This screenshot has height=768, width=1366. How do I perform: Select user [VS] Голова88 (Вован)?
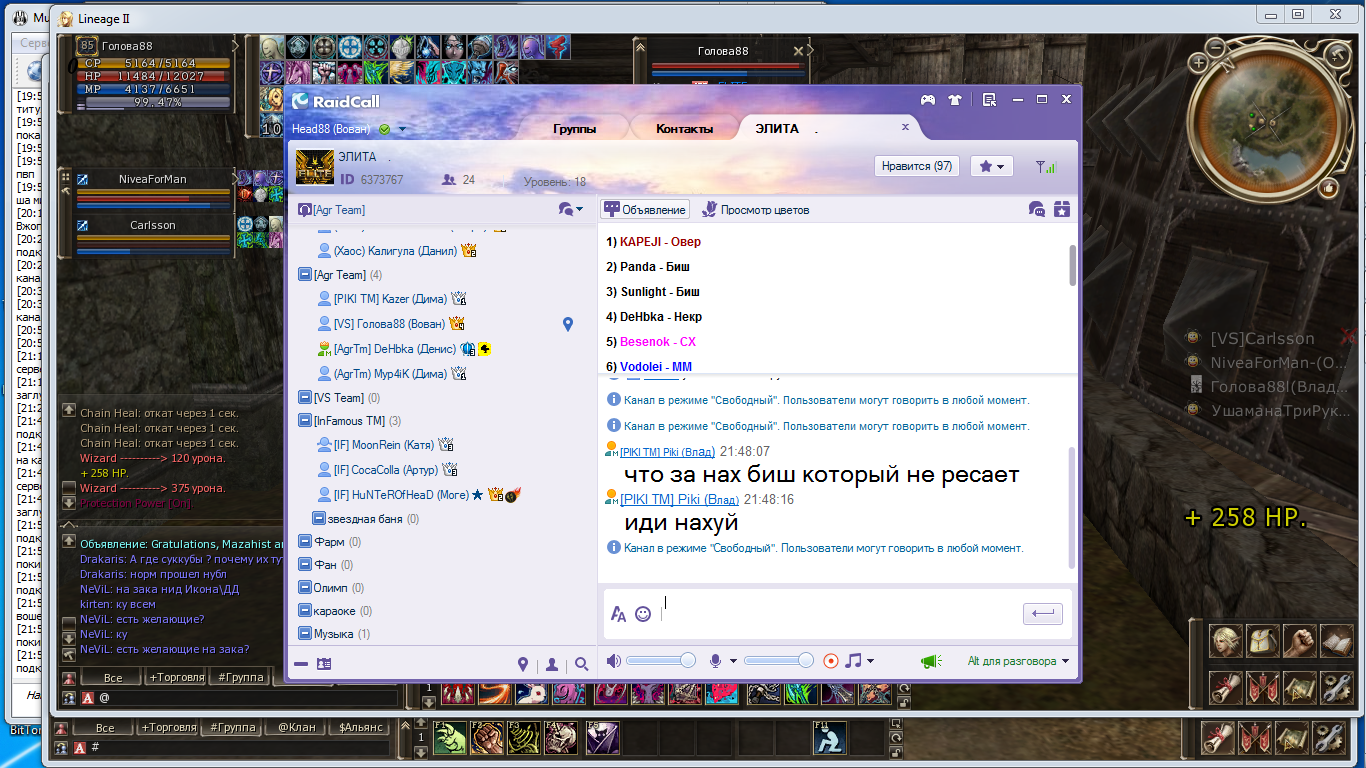click(x=391, y=324)
